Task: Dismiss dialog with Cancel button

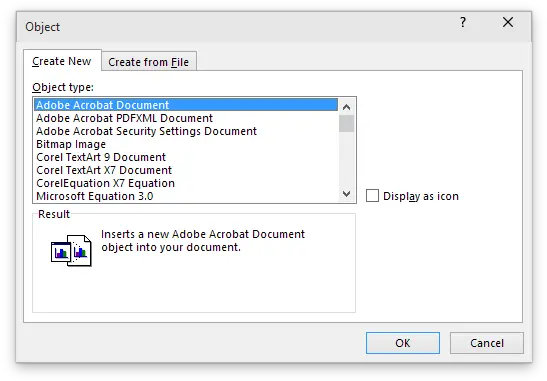Action: (487, 343)
